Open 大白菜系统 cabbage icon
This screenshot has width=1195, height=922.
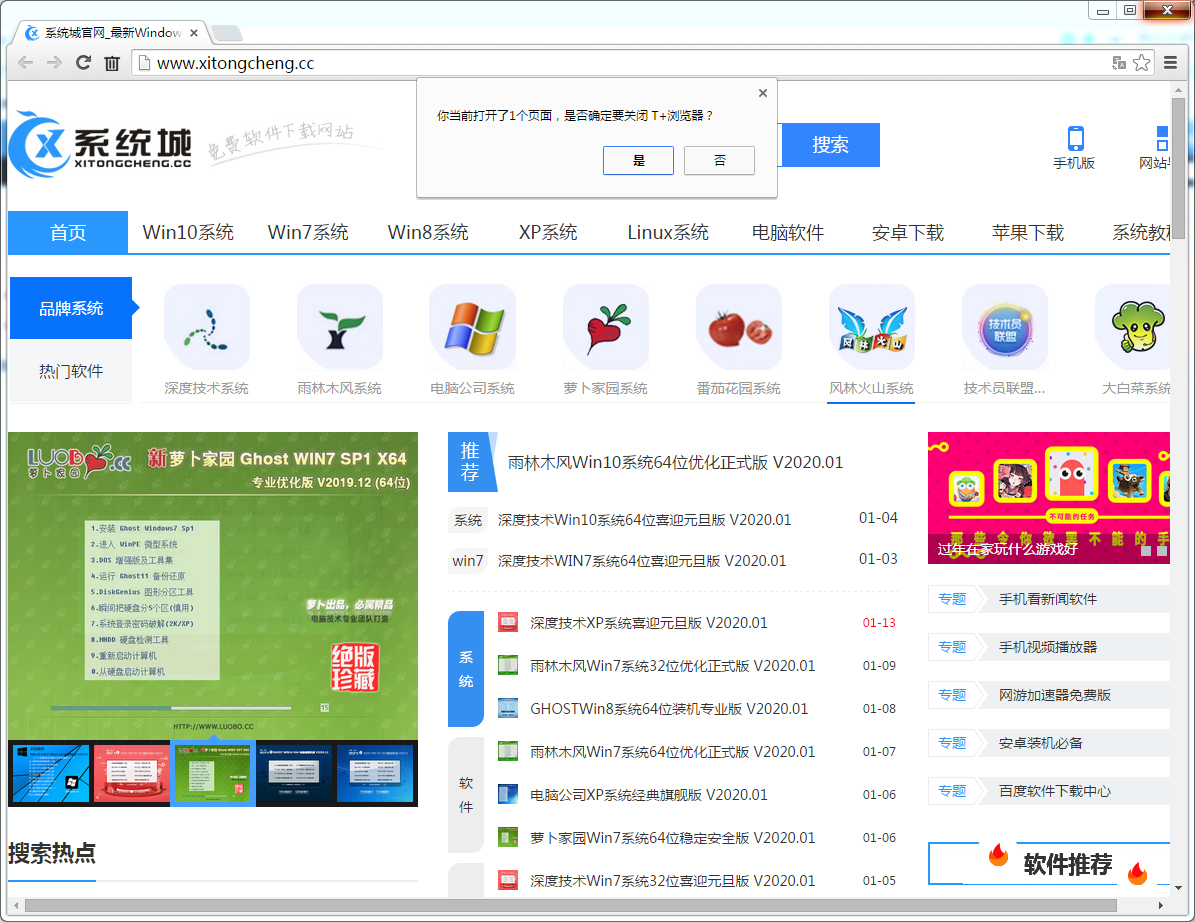1133,328
